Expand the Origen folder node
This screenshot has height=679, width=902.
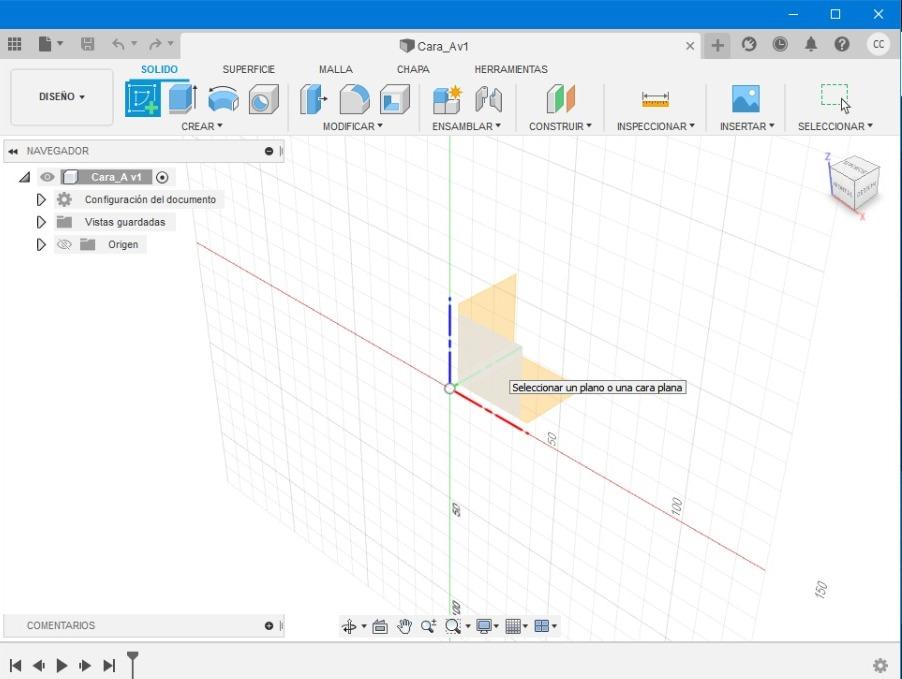tap(41, 245)
